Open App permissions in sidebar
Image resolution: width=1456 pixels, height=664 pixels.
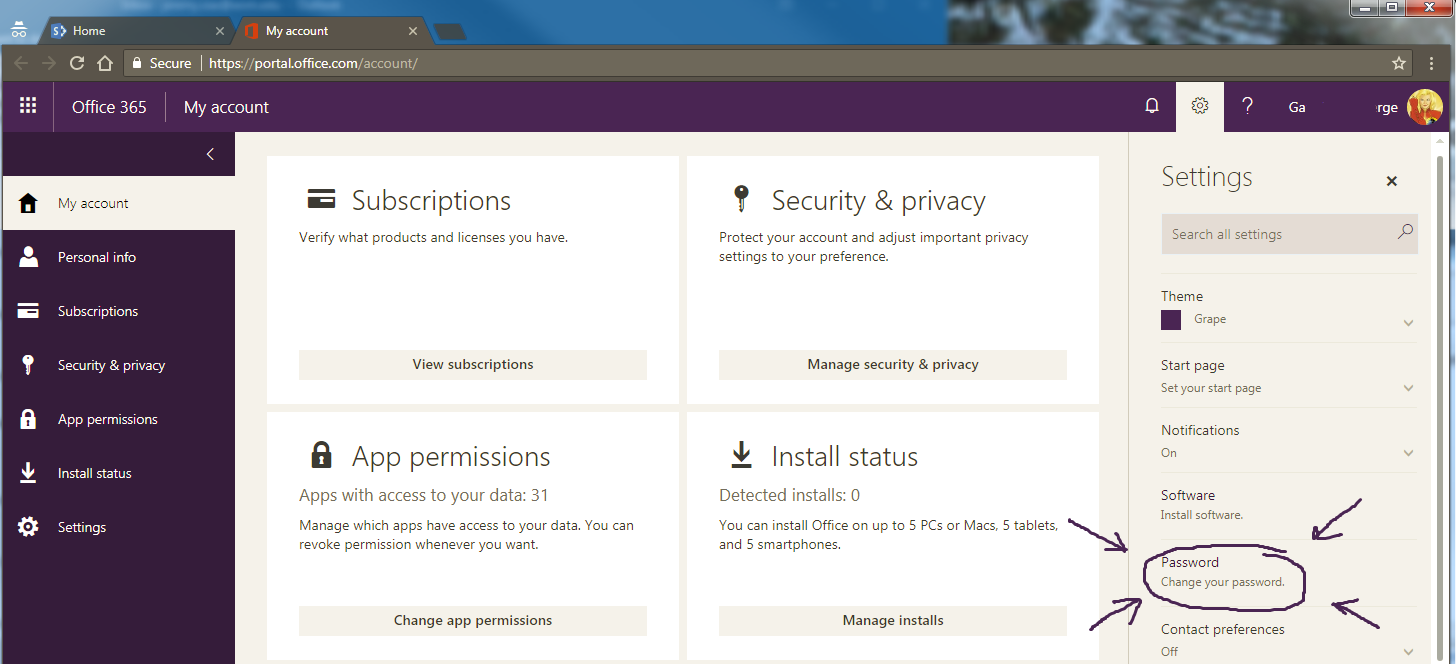119,419
